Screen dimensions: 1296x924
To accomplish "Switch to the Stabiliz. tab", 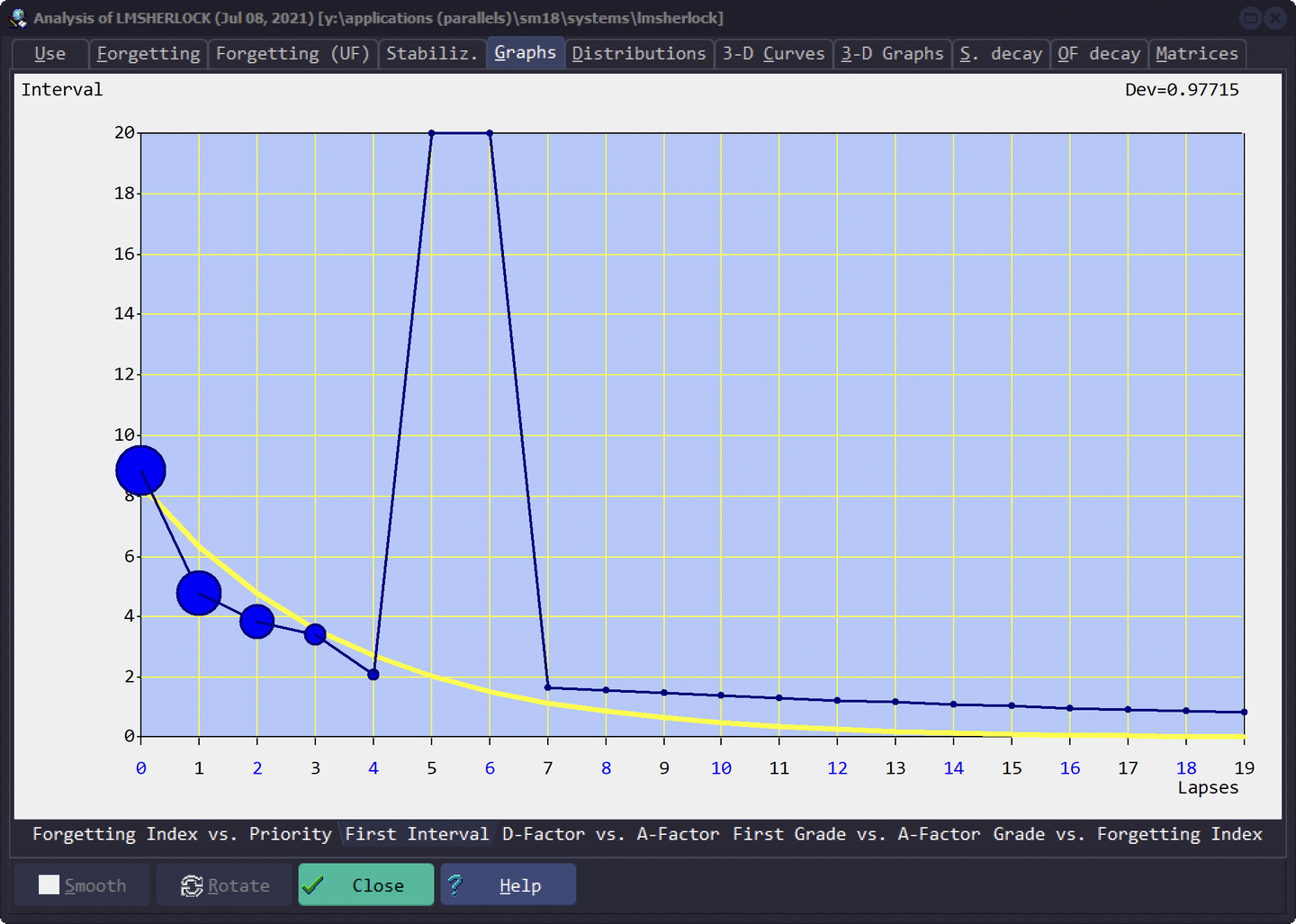I will click(x=432, y=54).
